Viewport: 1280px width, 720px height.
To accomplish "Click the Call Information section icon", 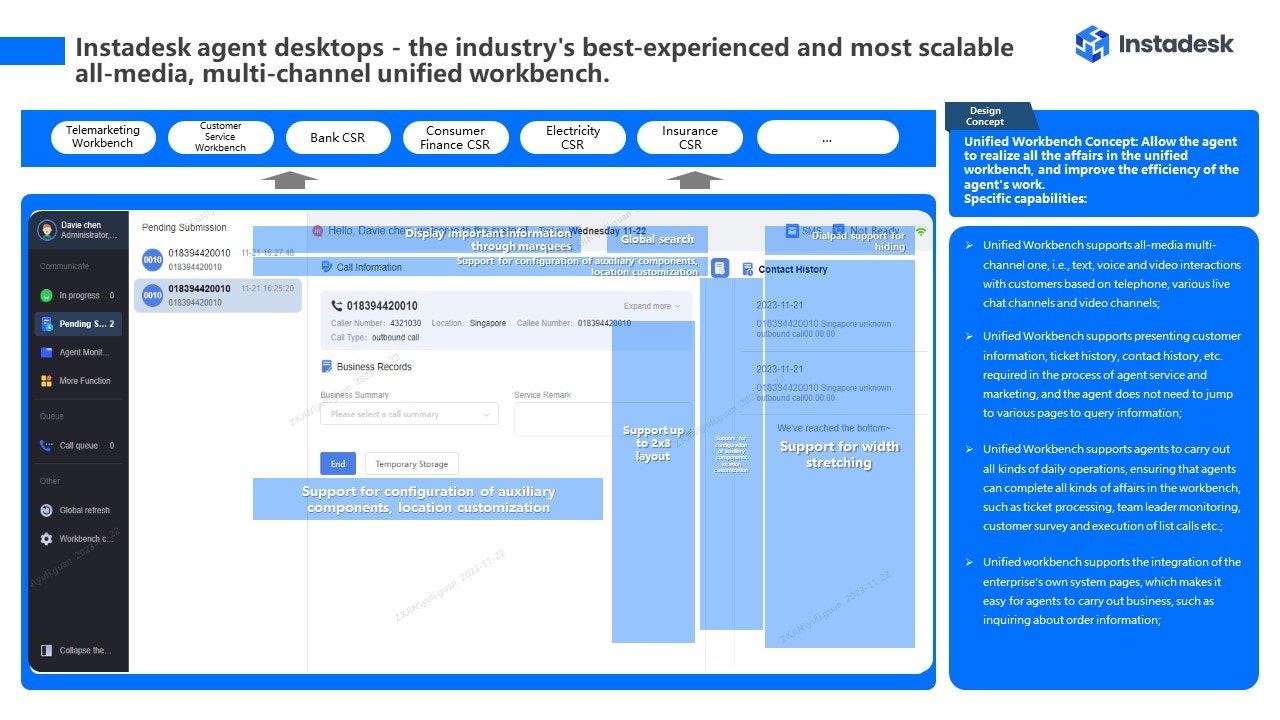I will point(327,267).
